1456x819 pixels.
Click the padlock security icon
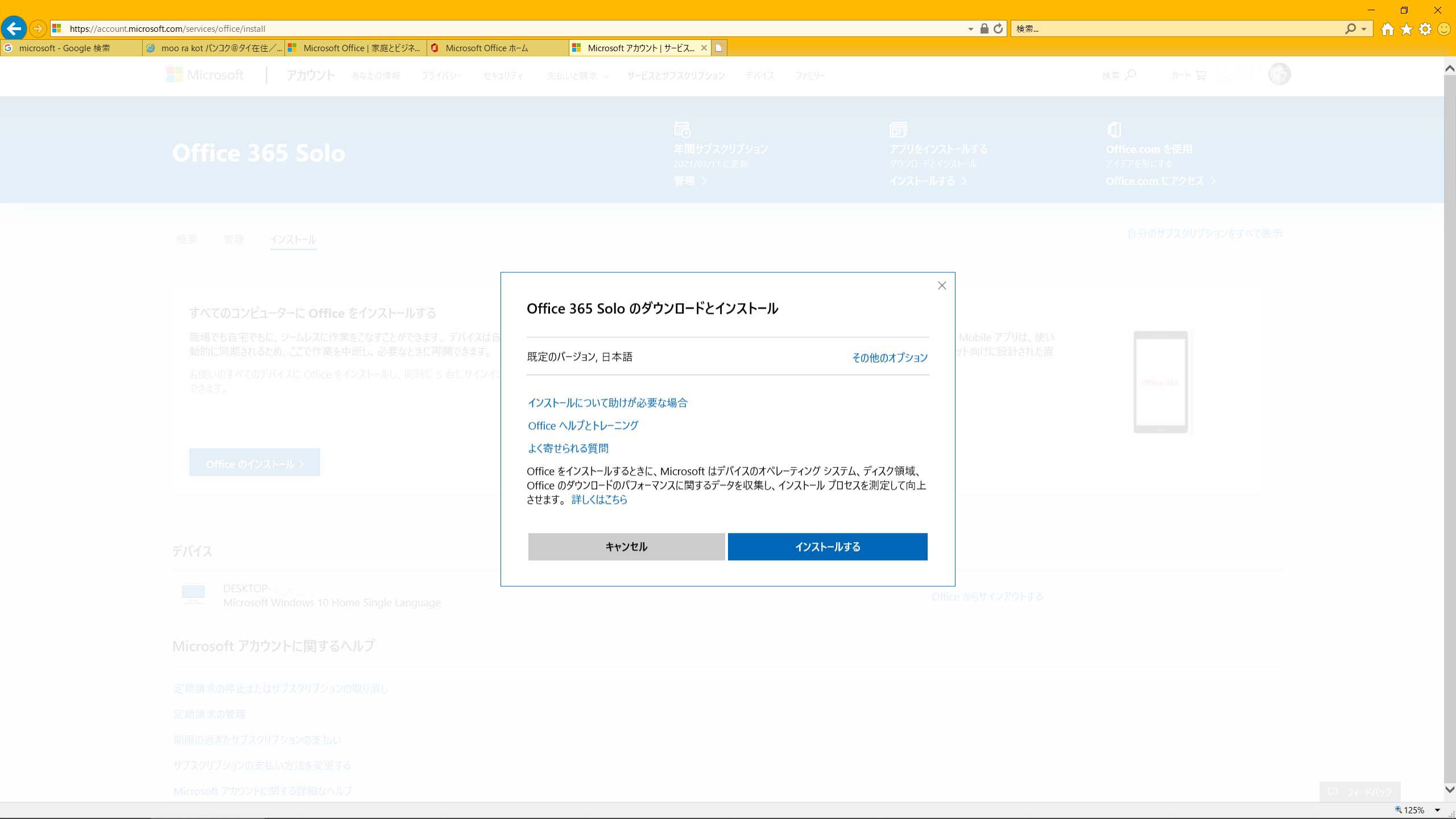pyautogui.click(x=984, y=28)
